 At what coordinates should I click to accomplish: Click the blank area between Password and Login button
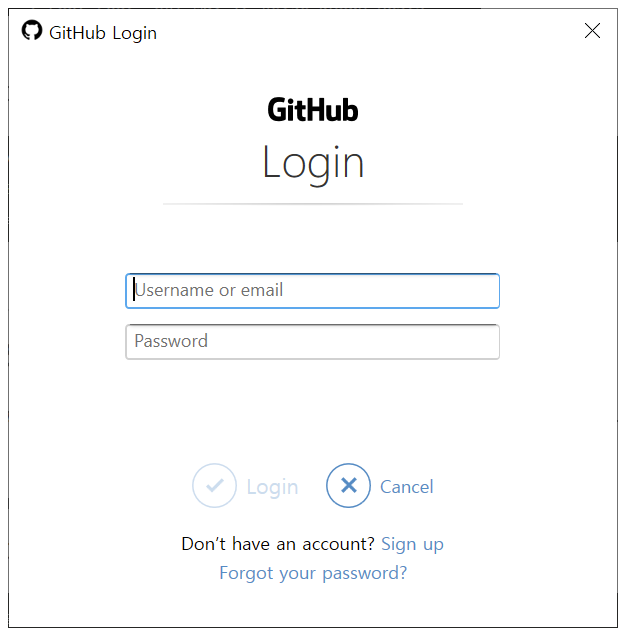[x=312, y=410]
